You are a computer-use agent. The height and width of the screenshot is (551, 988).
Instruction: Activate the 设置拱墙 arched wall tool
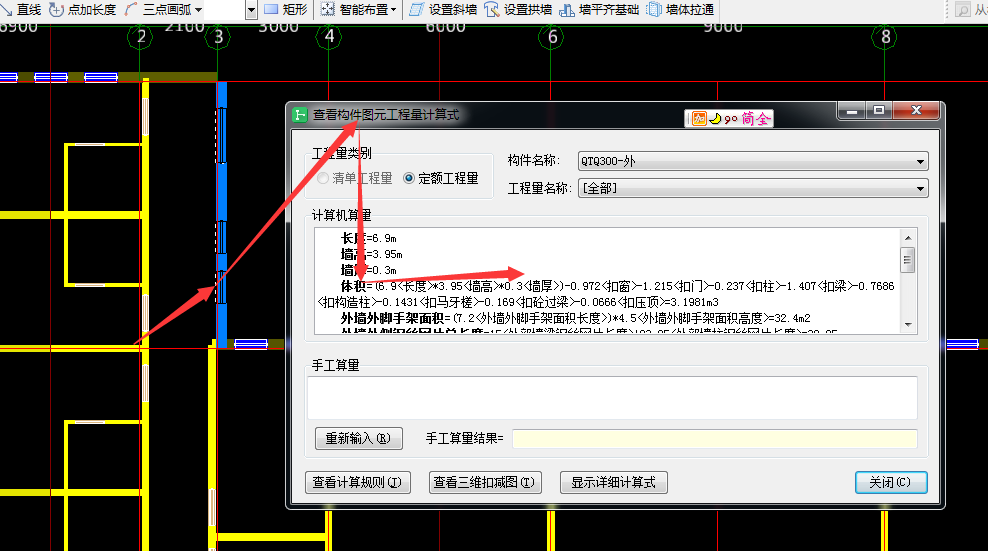tap(518, 9)
